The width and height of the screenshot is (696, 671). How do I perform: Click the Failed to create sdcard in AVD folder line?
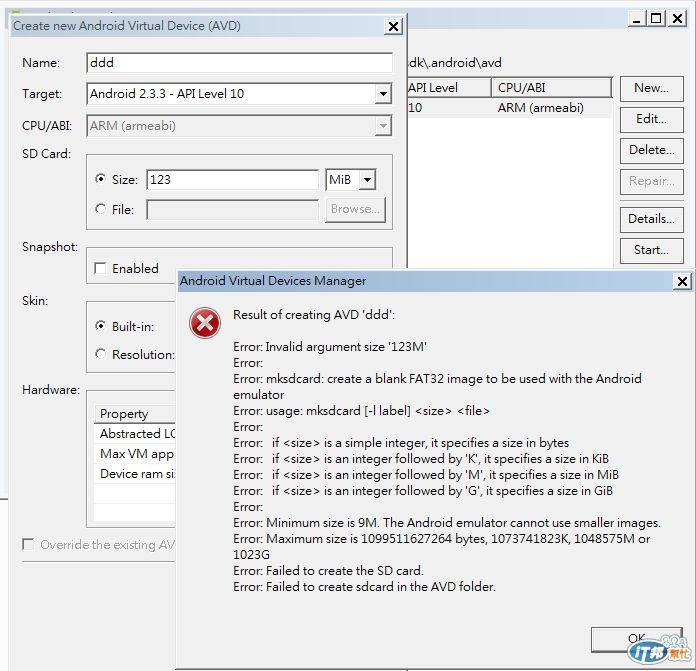(364, 587)
